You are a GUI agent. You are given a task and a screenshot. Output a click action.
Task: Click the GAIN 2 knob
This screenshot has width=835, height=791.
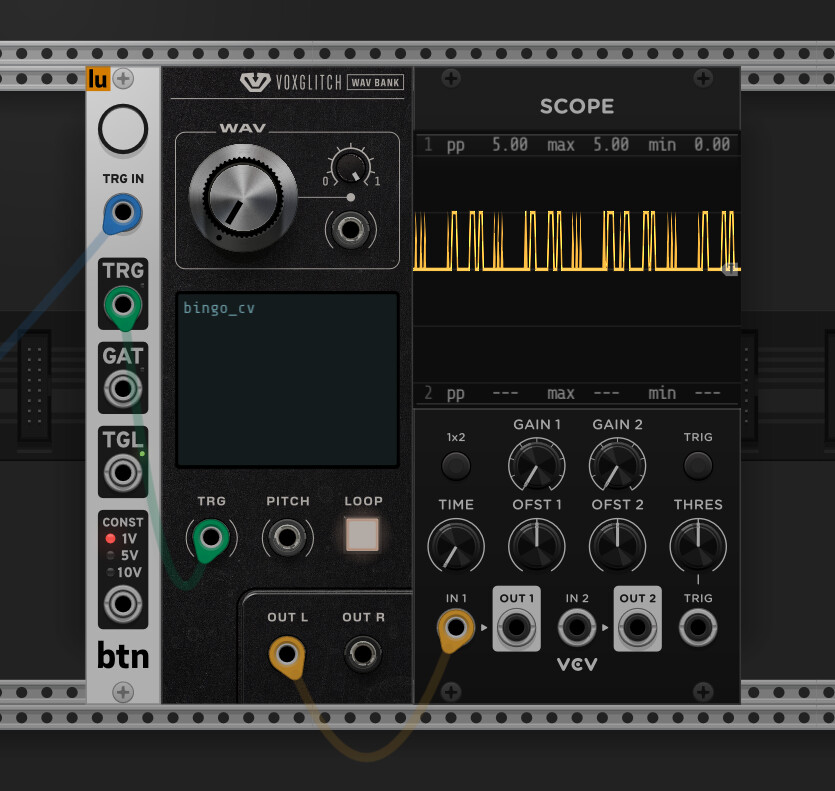click(x=617, y=464)
